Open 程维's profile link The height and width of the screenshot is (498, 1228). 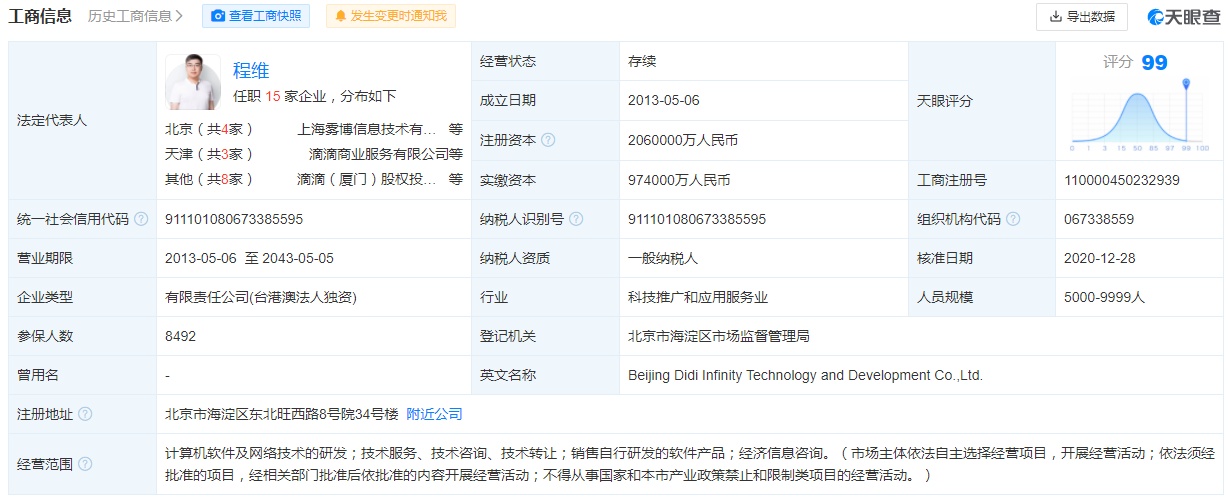(251, 70)
